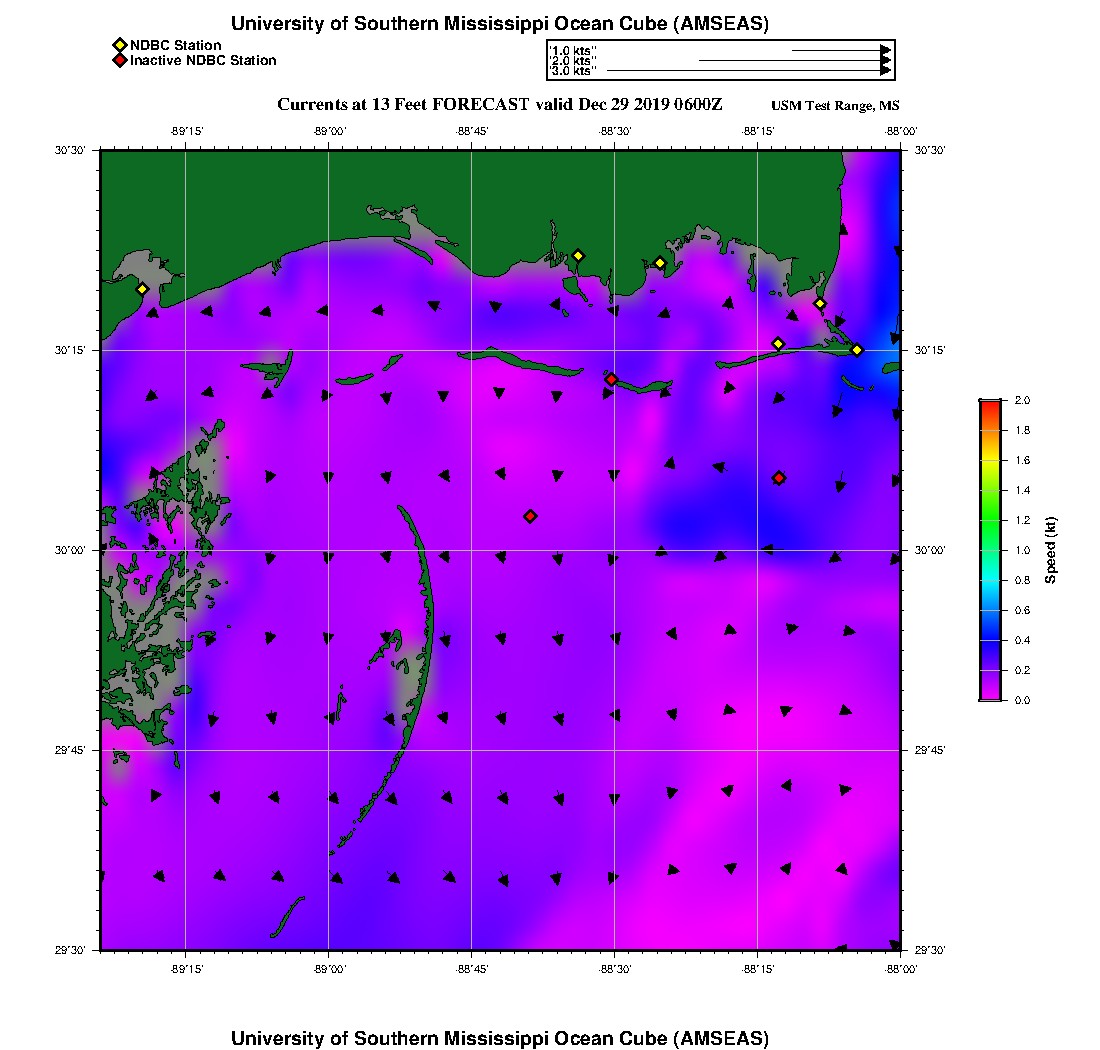Select the easternmost yellow NDBC station marker
Viewport: 1100px width, 1050px height.
[x=857, y=350]
